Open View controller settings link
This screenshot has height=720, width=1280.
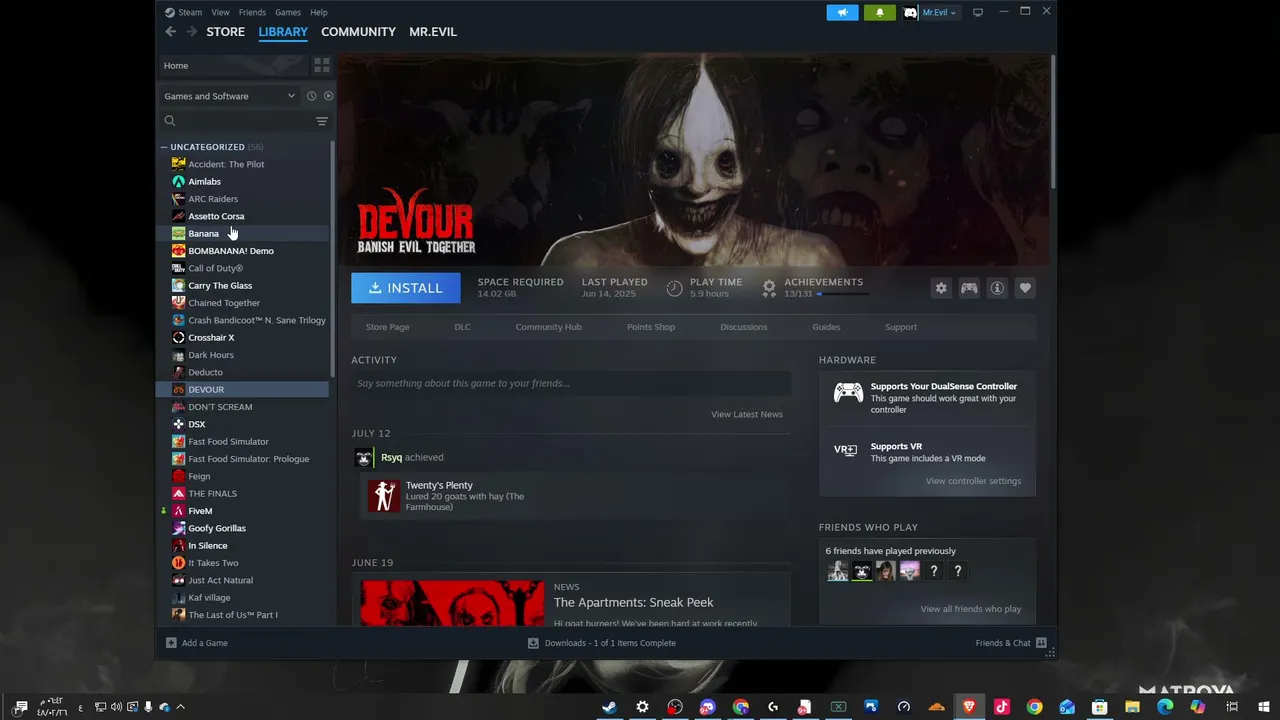[x=973, y=481]
